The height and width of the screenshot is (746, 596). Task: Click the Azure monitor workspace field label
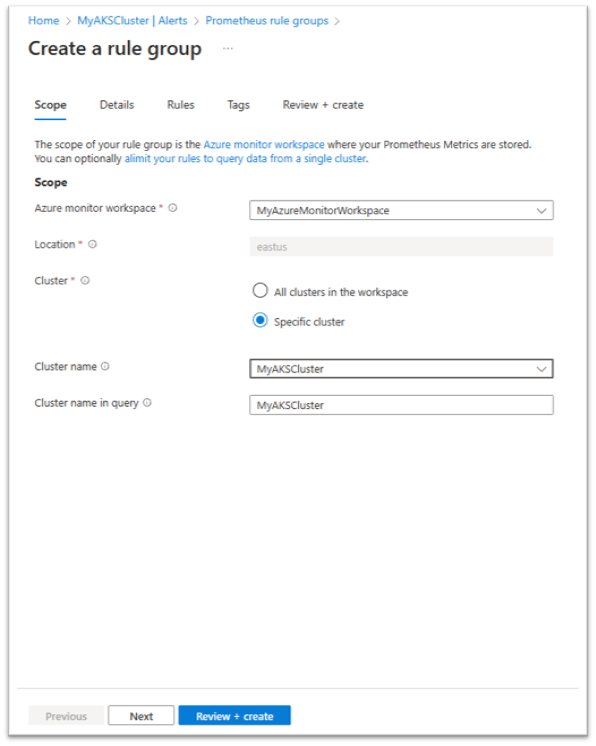tap(95, 208)
